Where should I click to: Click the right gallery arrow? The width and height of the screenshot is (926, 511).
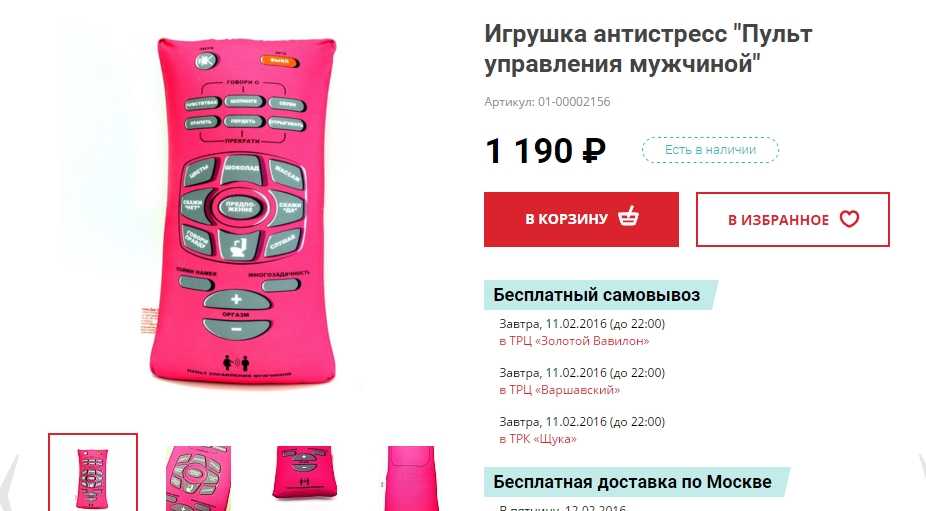tap(920, 479)
